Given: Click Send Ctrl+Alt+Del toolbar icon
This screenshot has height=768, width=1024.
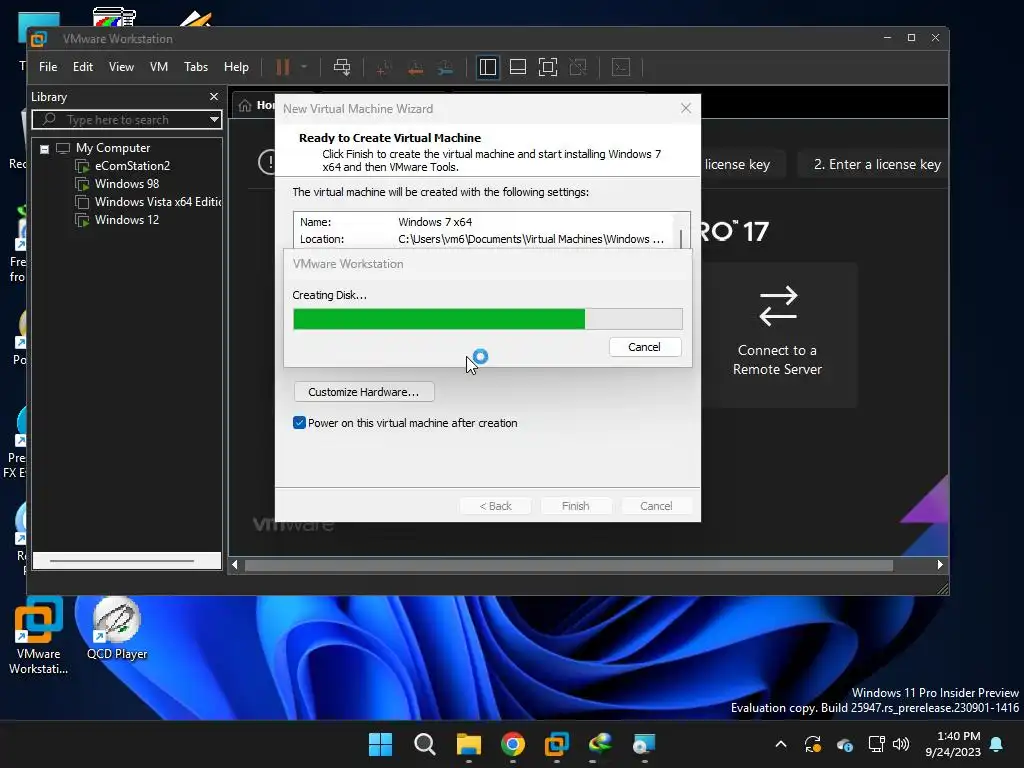Looking at the screenshot, I should 342,67.
